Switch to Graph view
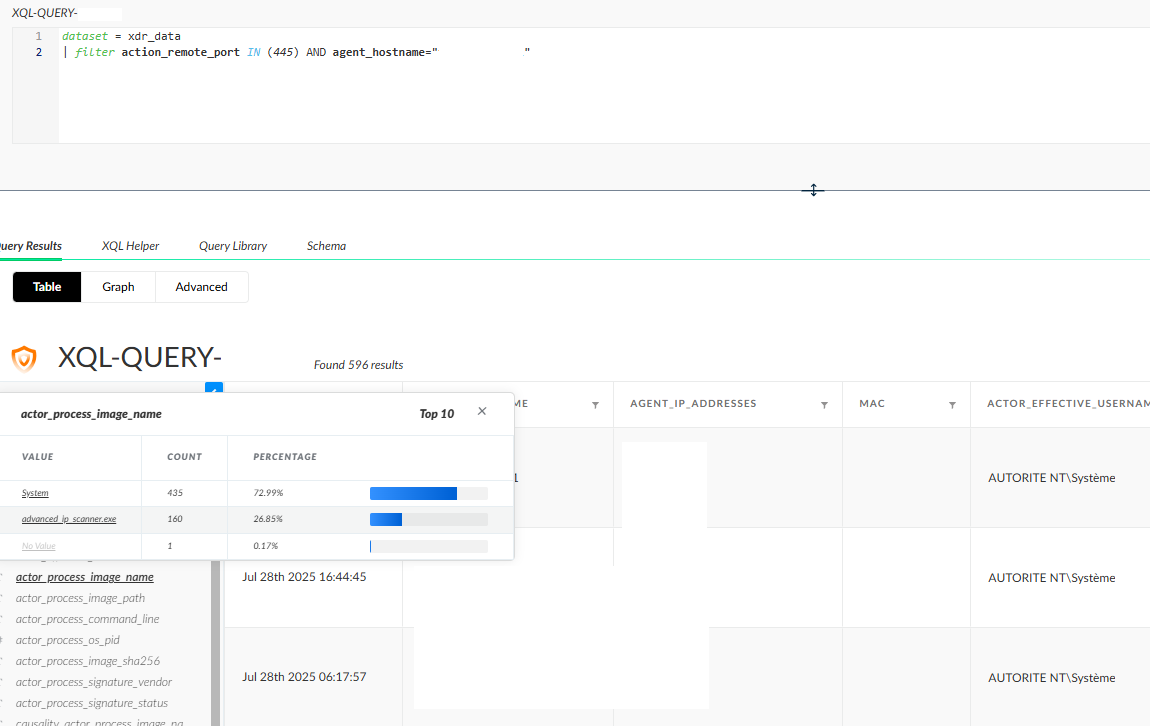Screen dimensions: 1150x726 coord(118,287)
